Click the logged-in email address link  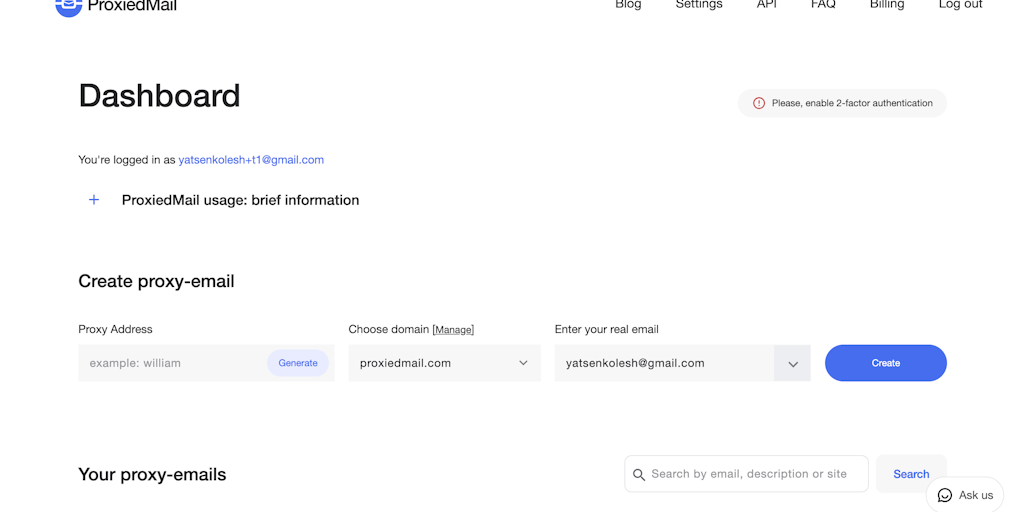click(251, 160)
